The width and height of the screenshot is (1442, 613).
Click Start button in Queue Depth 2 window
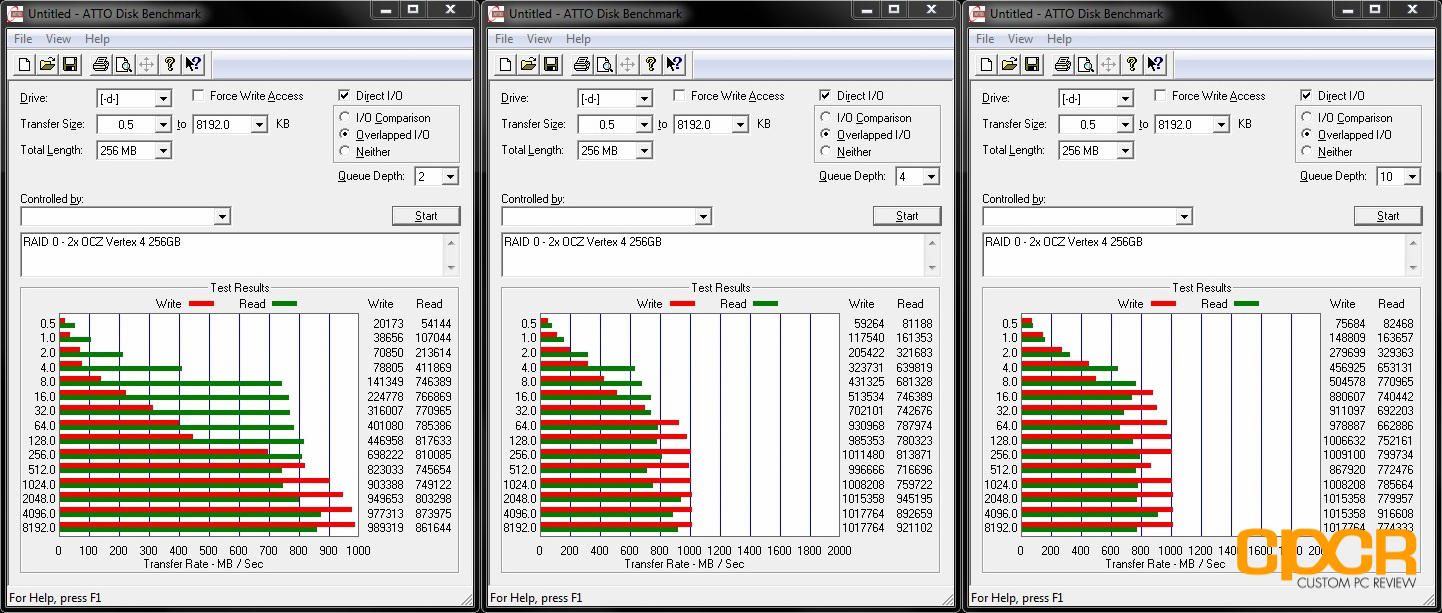click(x=426, y=216)
